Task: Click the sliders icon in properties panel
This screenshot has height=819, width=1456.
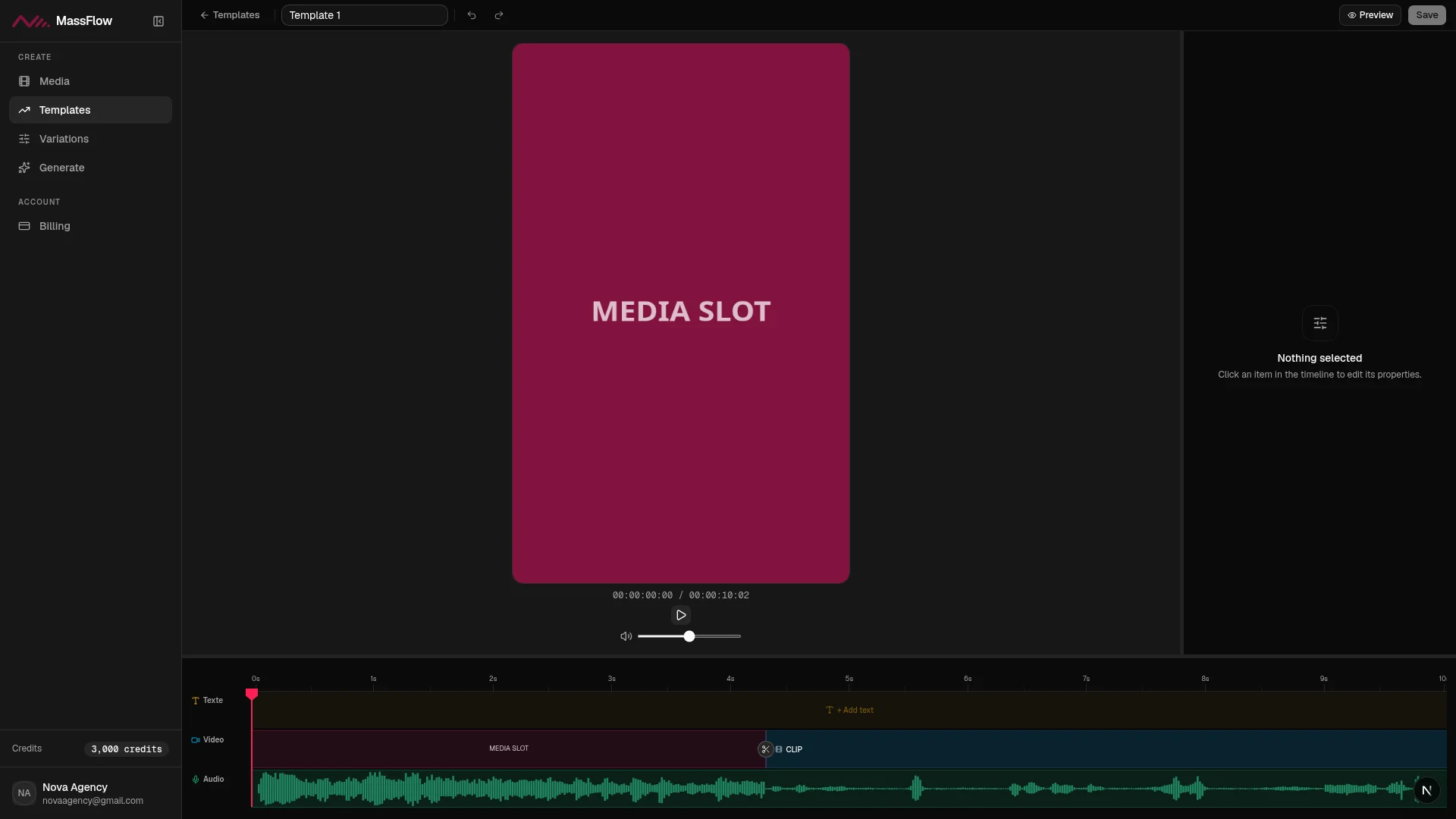Action: click(x=1320, y=323)
